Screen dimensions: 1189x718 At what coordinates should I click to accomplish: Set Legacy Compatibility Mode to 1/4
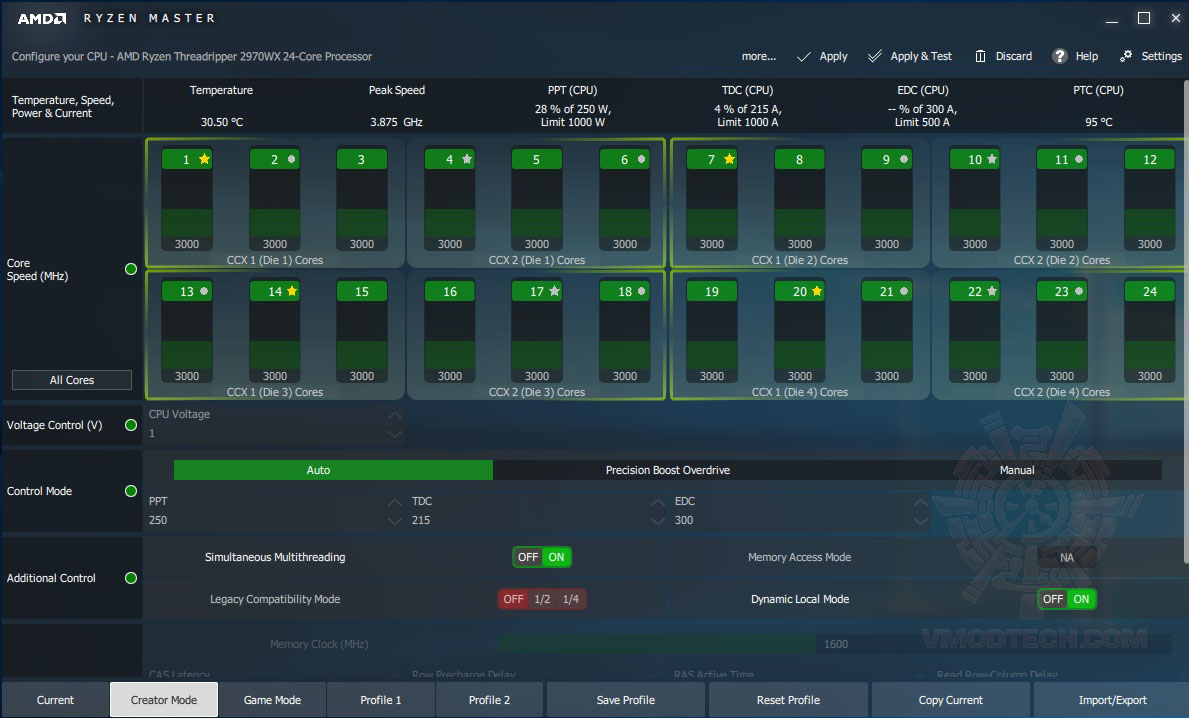point(571,599)
